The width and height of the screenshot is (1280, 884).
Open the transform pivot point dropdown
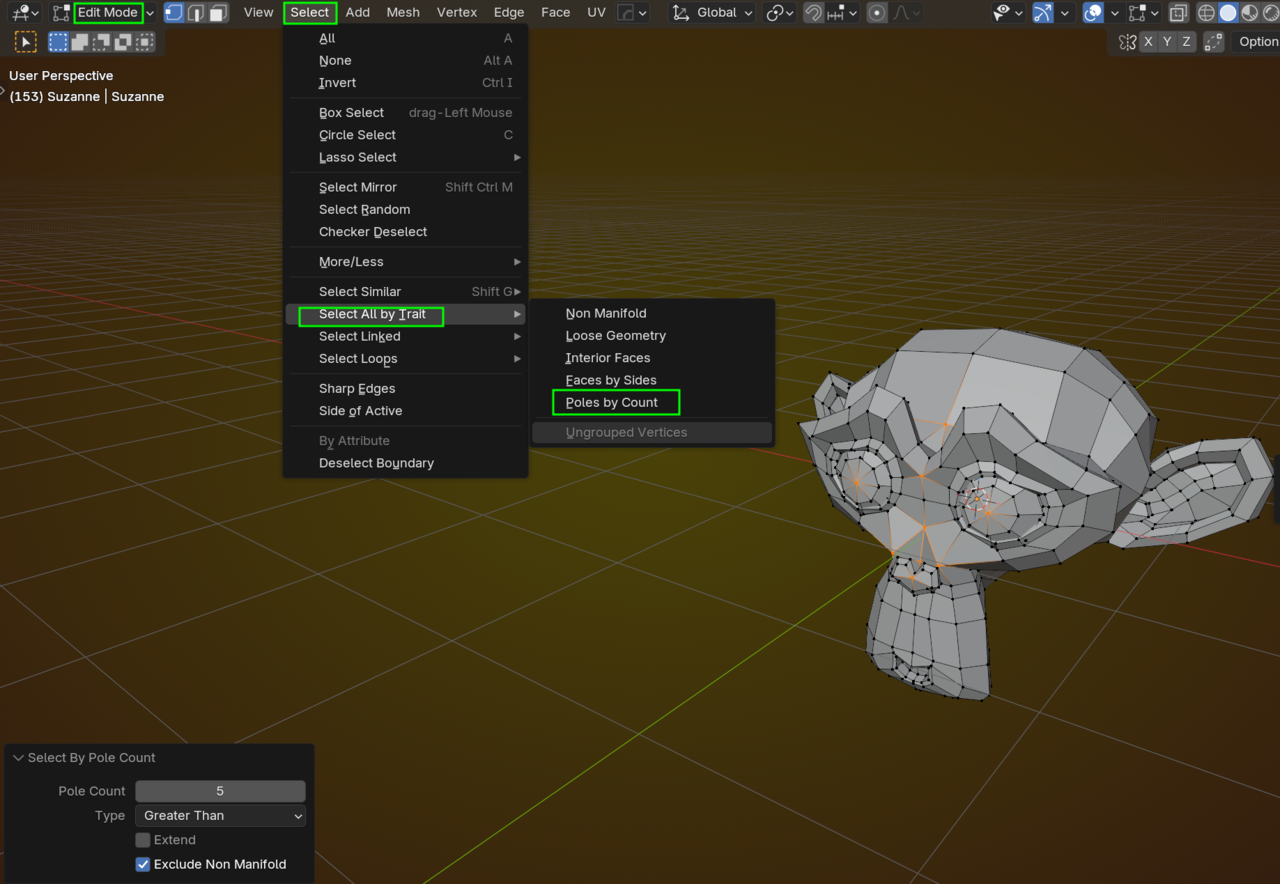tap(778, 13)
